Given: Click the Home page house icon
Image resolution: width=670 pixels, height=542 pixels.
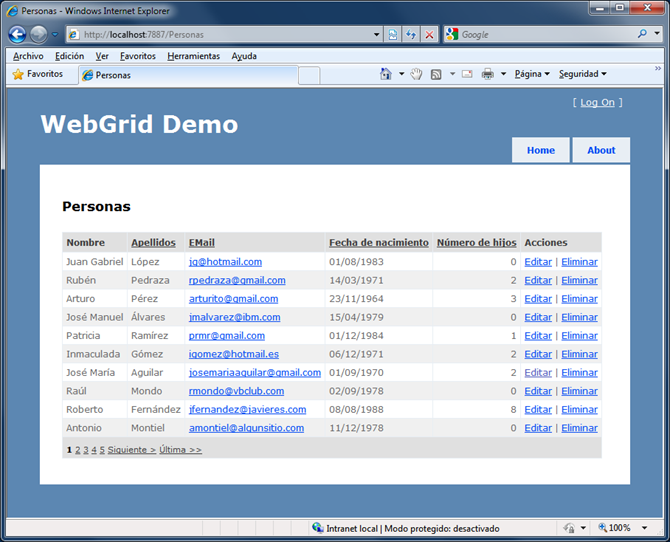Looking at the screenshot, I should 385,74.
